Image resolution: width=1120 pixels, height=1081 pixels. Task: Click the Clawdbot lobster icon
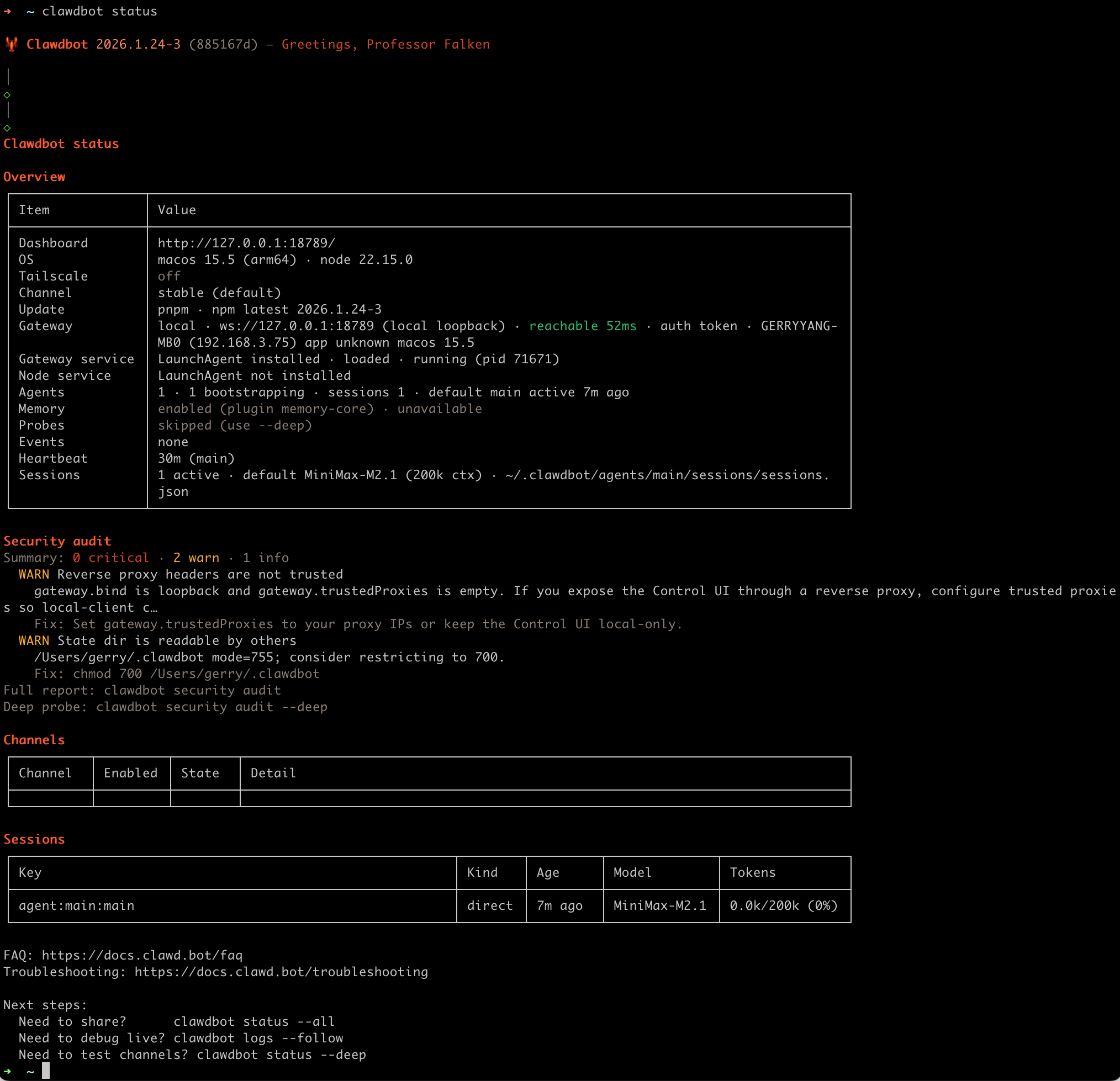click(x=12, y=44)
